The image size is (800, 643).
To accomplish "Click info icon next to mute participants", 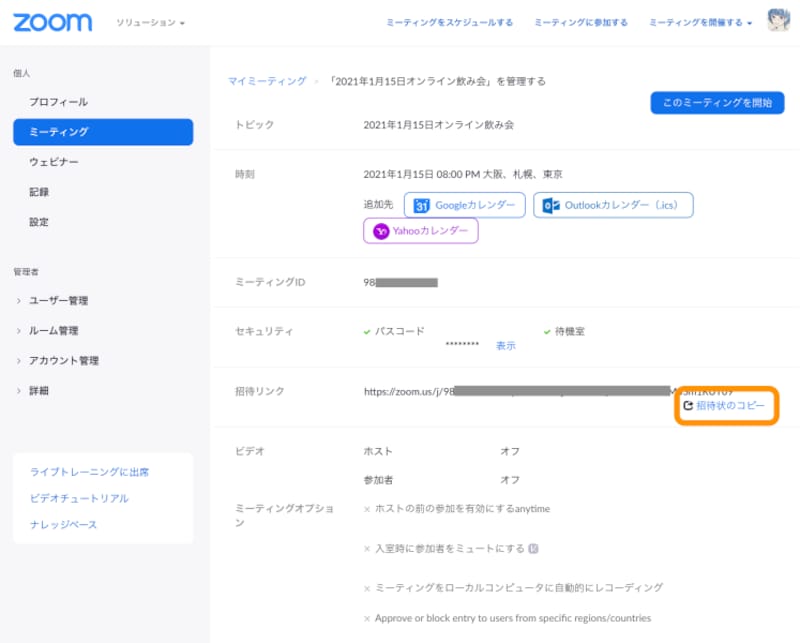I will point(533,548).
